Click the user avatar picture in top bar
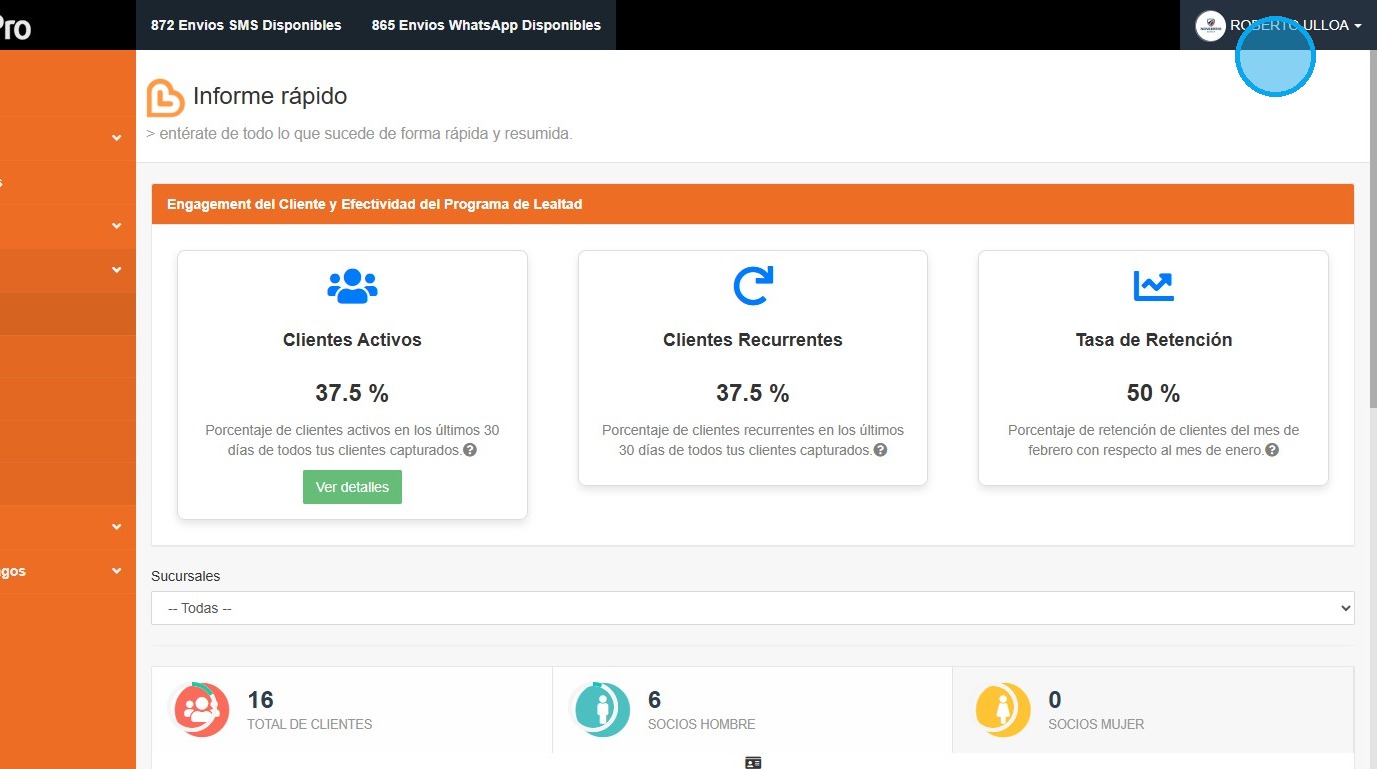The image size is (1377, 769). pos(1210,26)
